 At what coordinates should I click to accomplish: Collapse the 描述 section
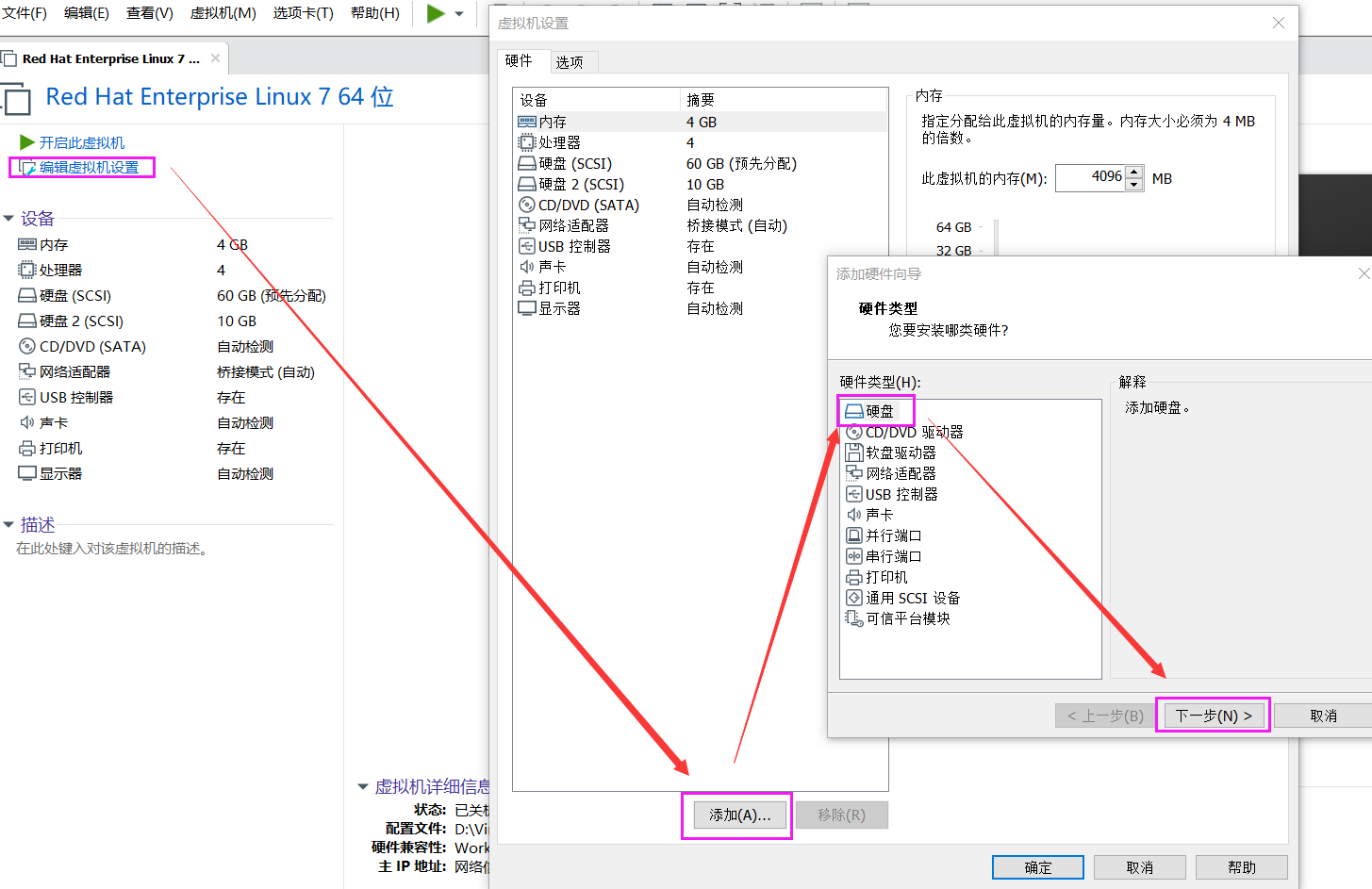click(8, 524)
